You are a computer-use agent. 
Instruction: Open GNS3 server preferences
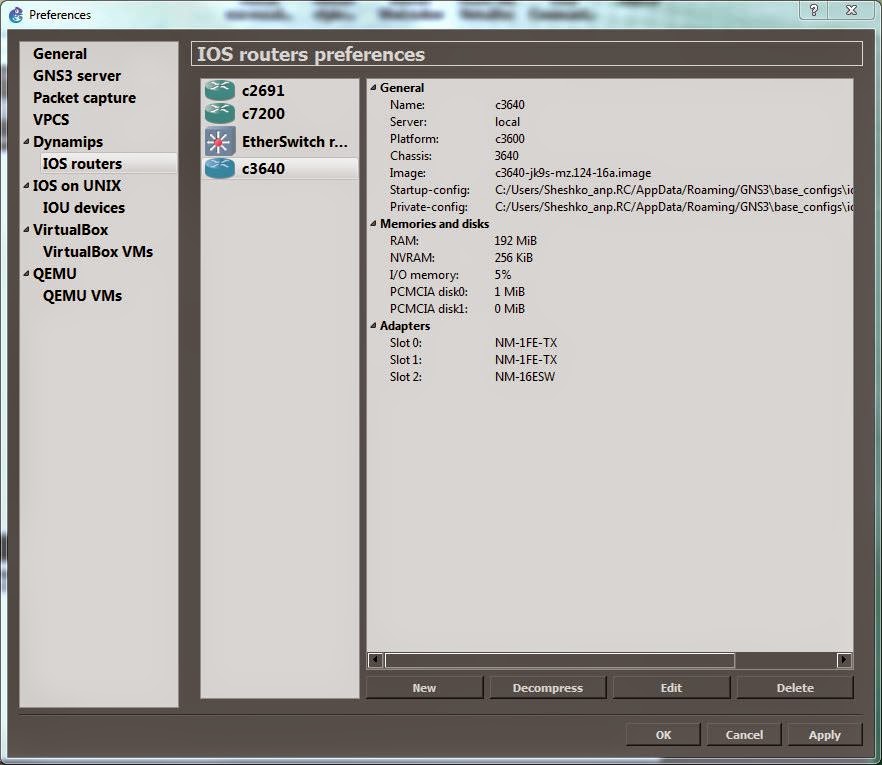tap(77, 75)
